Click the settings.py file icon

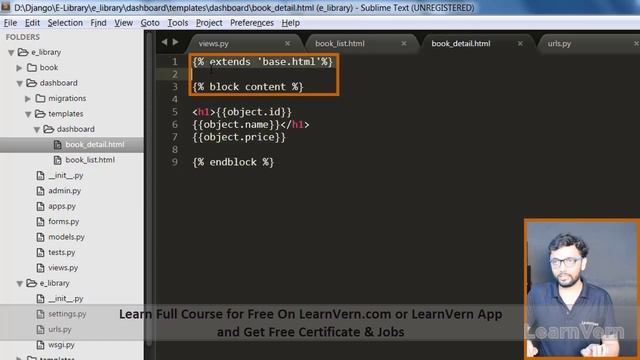tap(40, 314)
